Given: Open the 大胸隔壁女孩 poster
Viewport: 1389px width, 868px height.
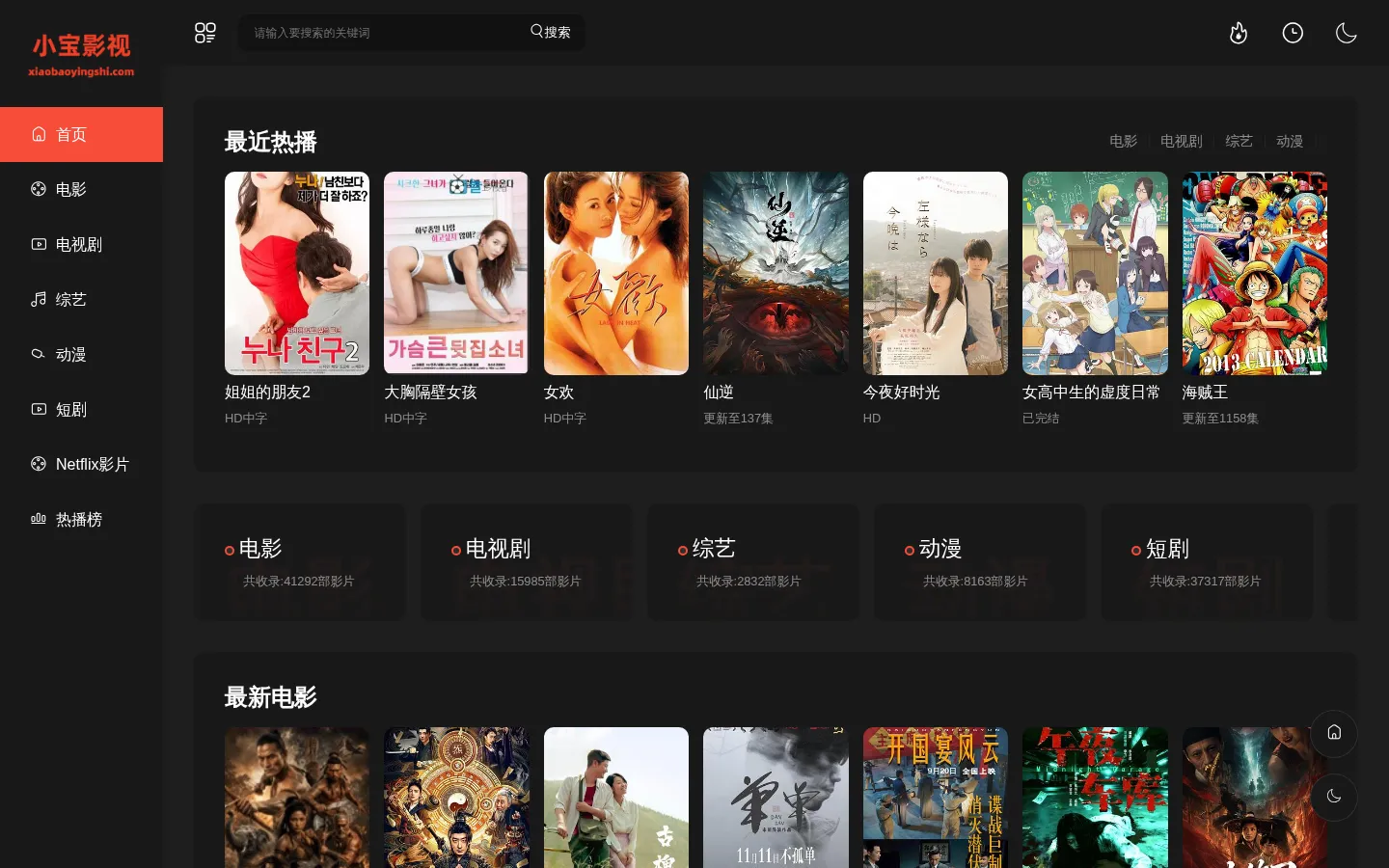Looking at the screenshot, I should (x=456, y=273).
